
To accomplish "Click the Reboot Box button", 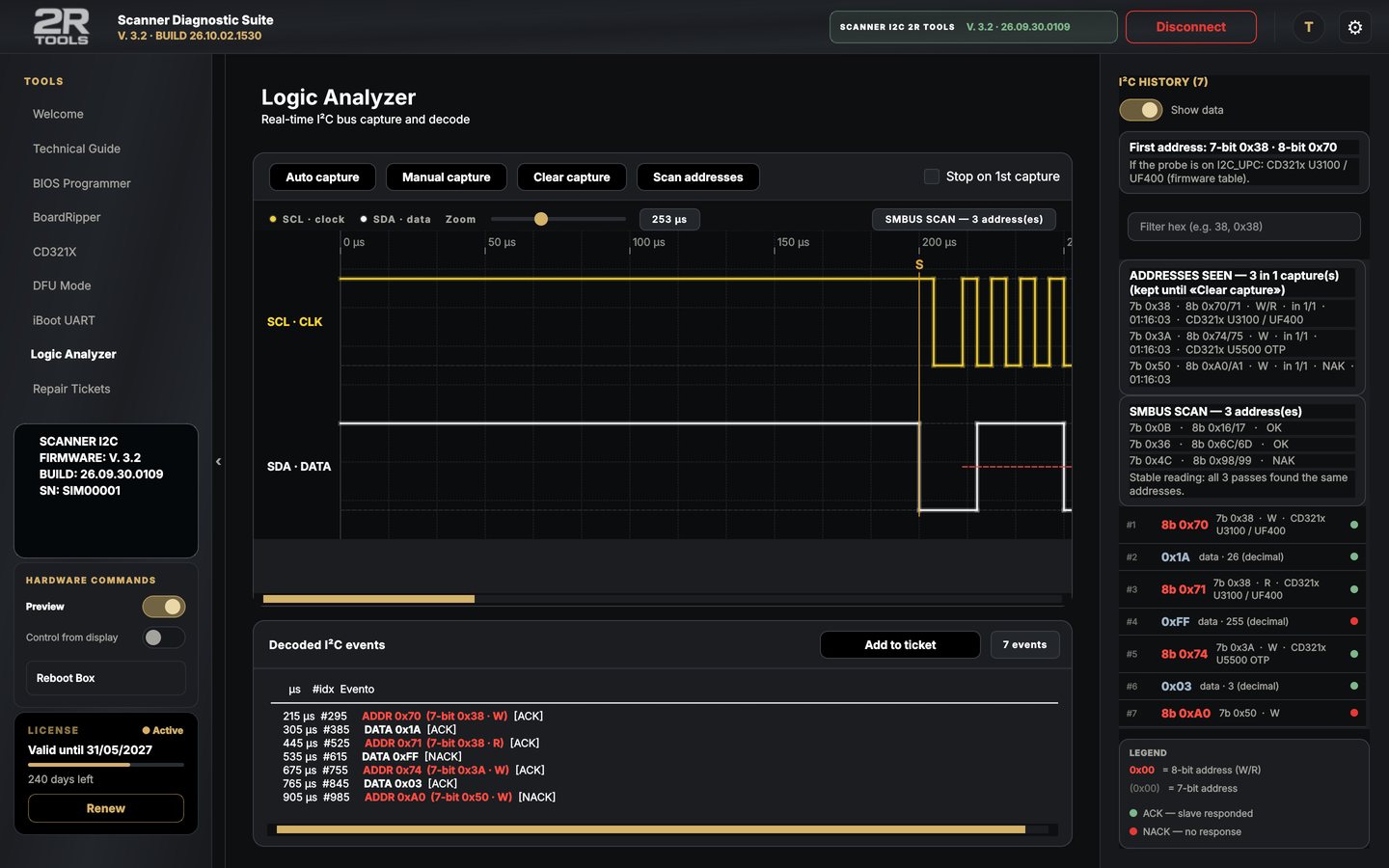I will click(105, 678).
